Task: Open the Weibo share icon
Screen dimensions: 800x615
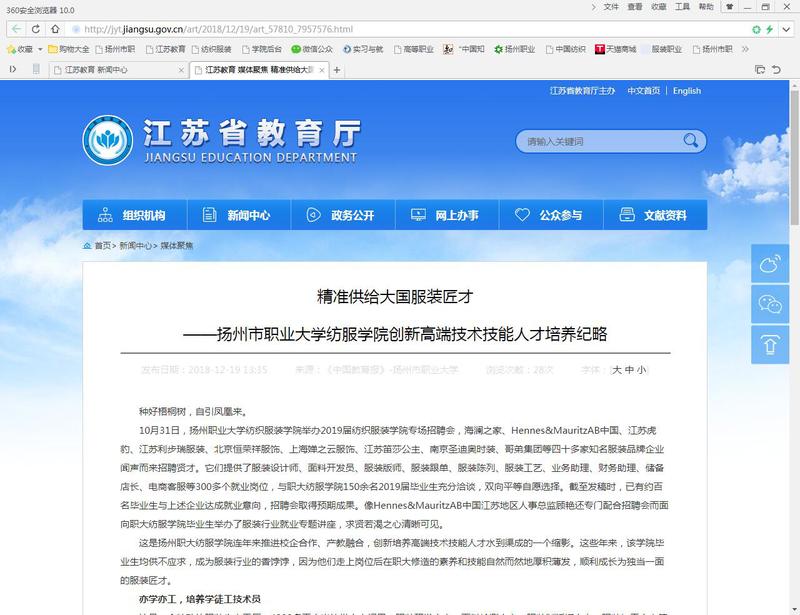Action: [770, 263]
